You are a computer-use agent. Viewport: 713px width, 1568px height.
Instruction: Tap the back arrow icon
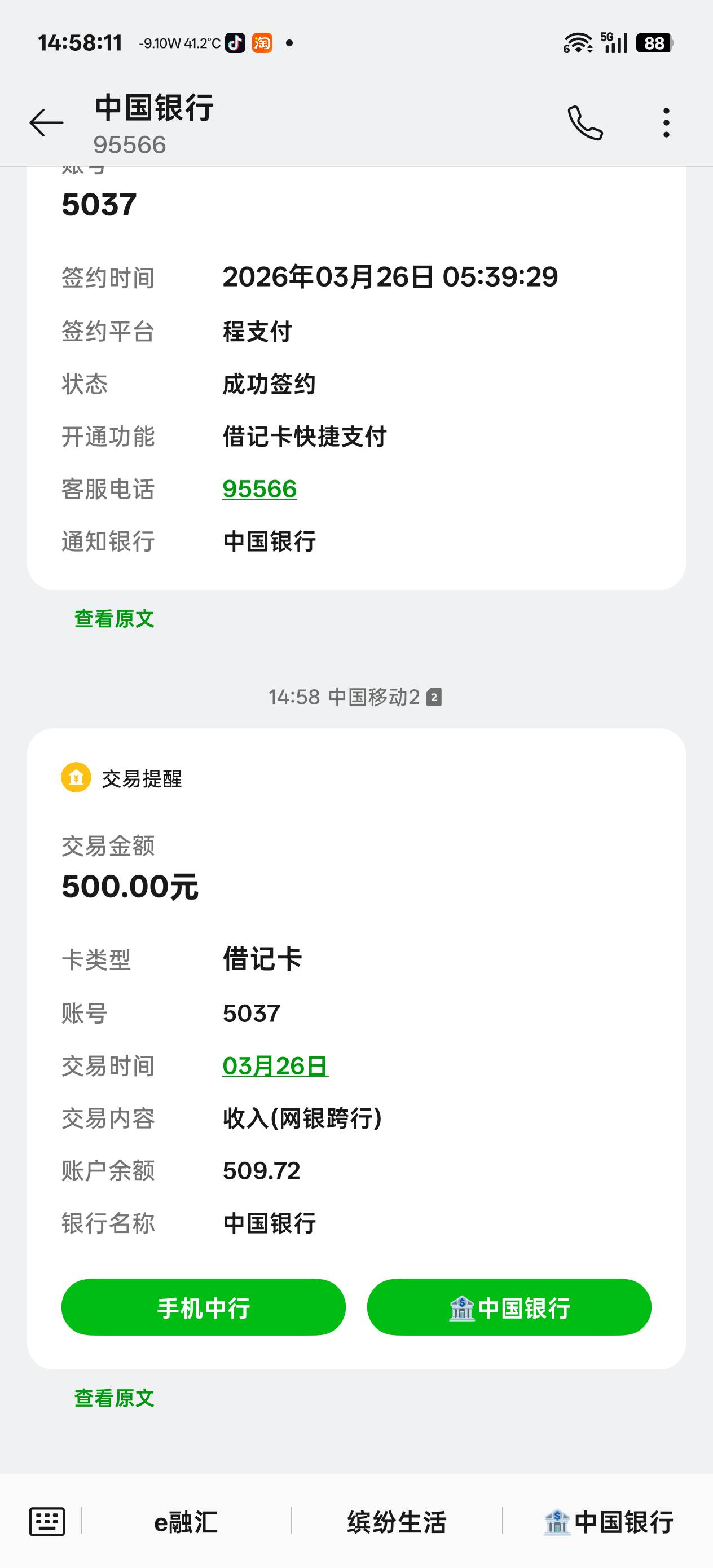tap(46, 122)
